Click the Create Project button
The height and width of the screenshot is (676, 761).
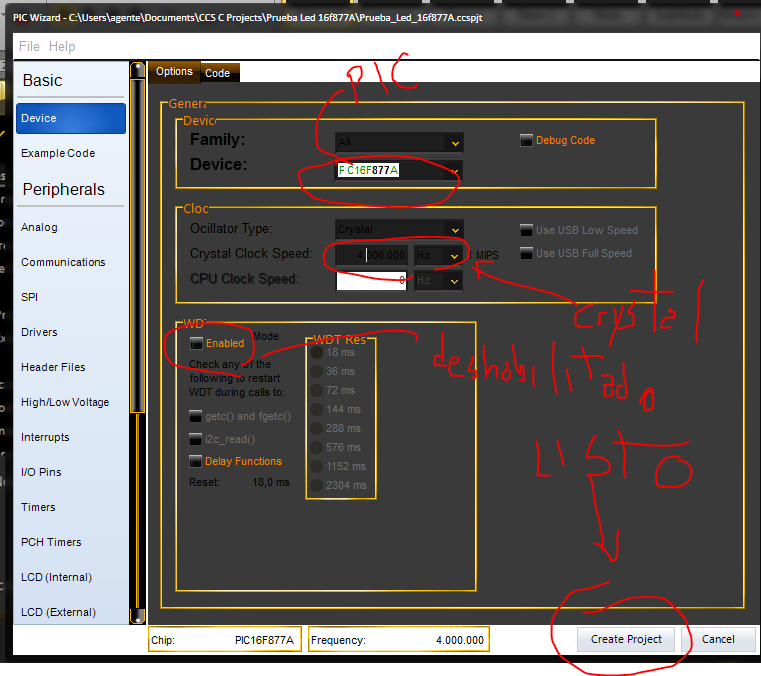pyautogui.click(x=626, y=640)
